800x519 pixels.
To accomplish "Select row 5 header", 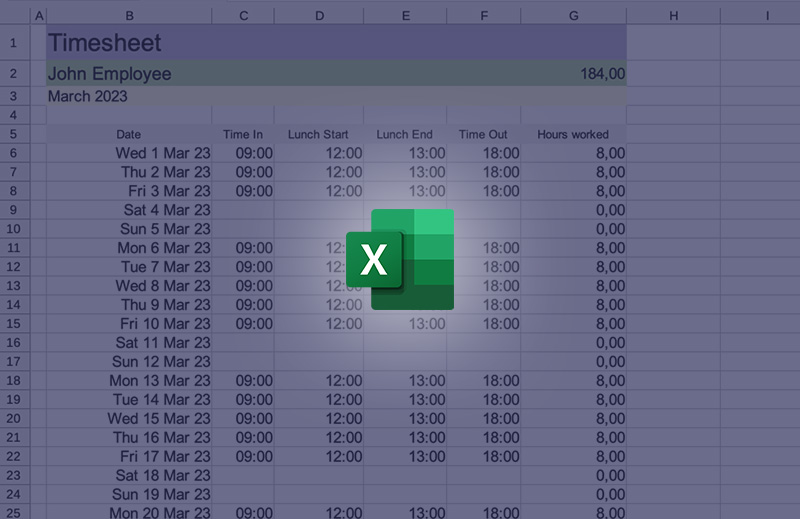I will [15, 134].
